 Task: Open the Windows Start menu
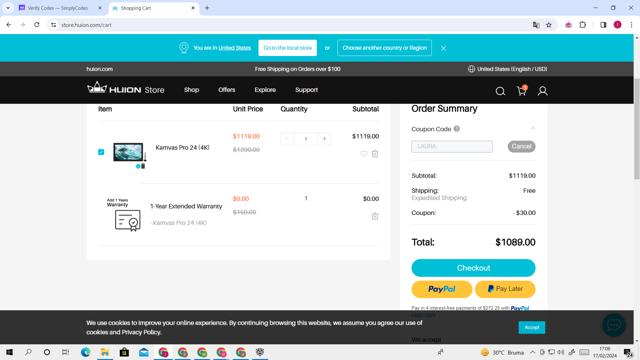(x=9, y=352)
